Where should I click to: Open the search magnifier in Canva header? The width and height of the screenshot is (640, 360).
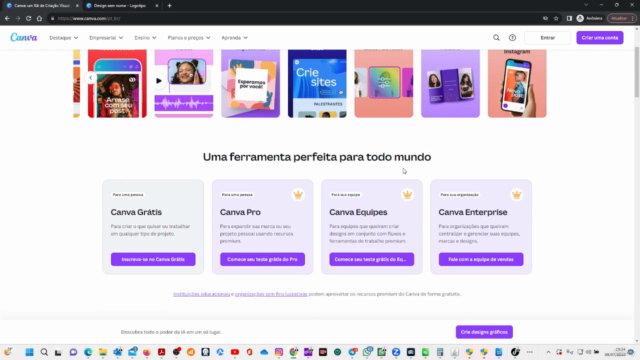[496, 38]
